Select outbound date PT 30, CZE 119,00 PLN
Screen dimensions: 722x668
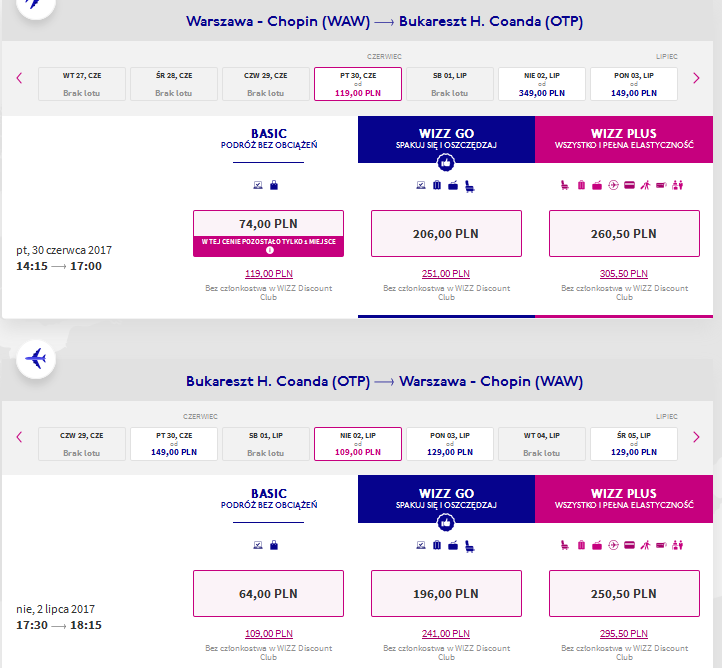[358, 84]
